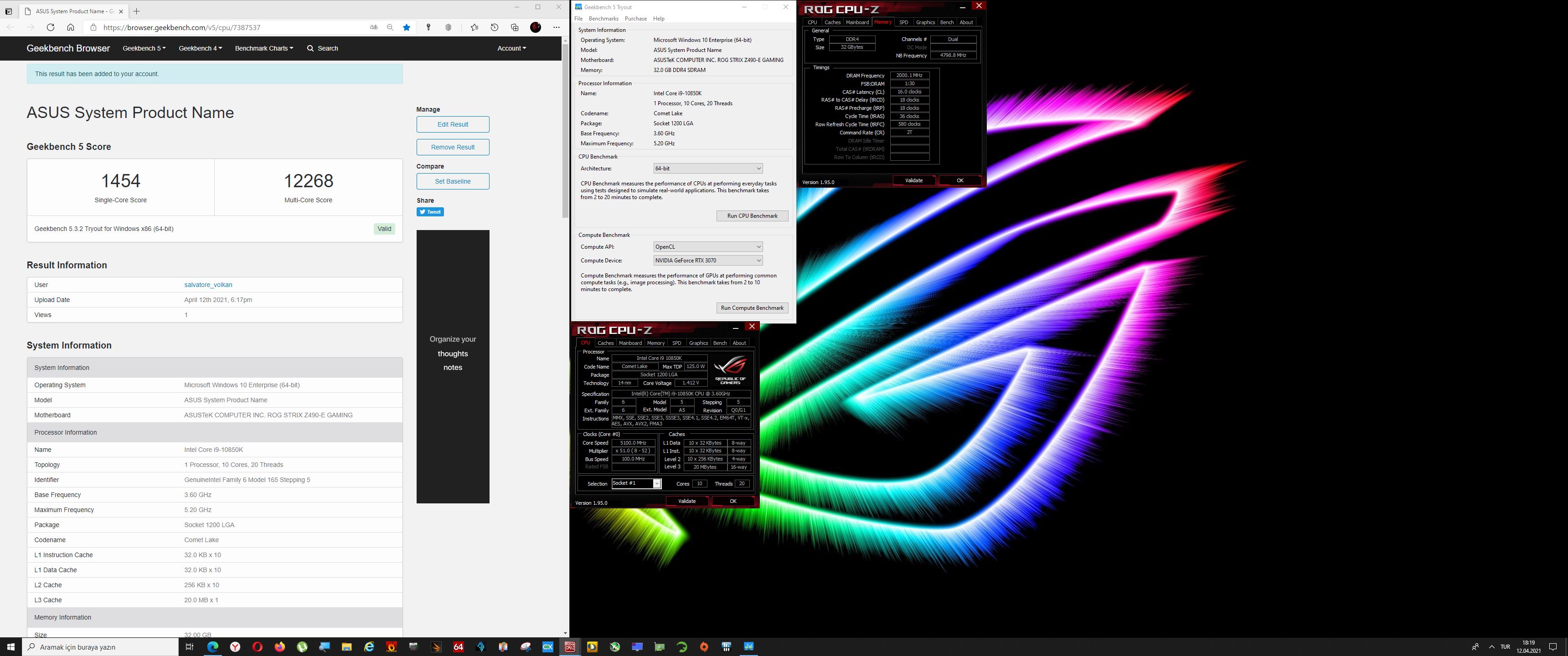
Task: Switch to Caches tab in bottom CPU-Z window
Action: pyautogui.click(x=606, y=343)
